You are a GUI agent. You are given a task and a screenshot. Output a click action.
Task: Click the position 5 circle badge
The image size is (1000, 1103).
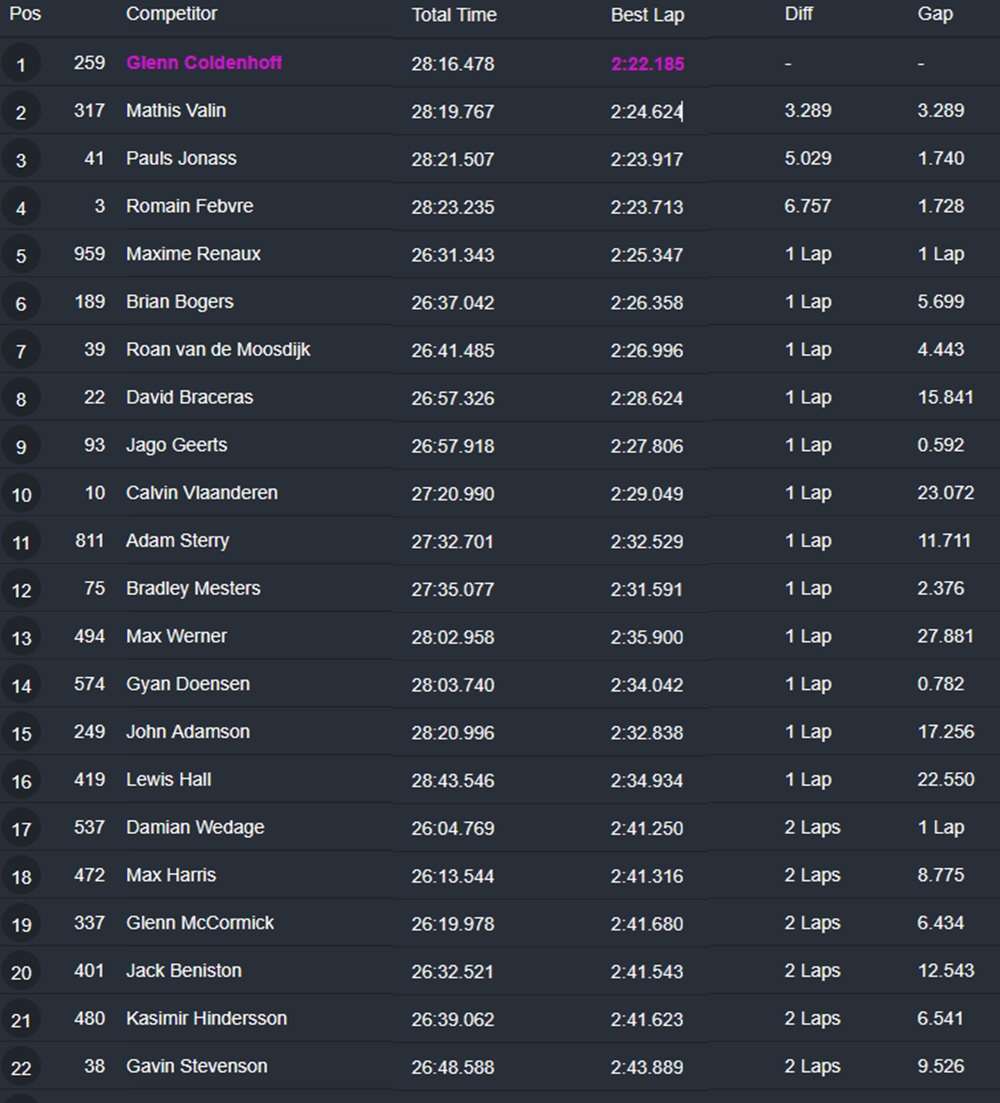tap(21, 256)
